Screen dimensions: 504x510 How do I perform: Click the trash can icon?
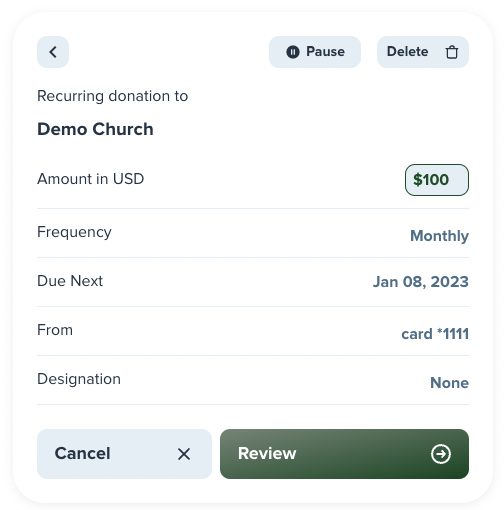coord(452,52)
